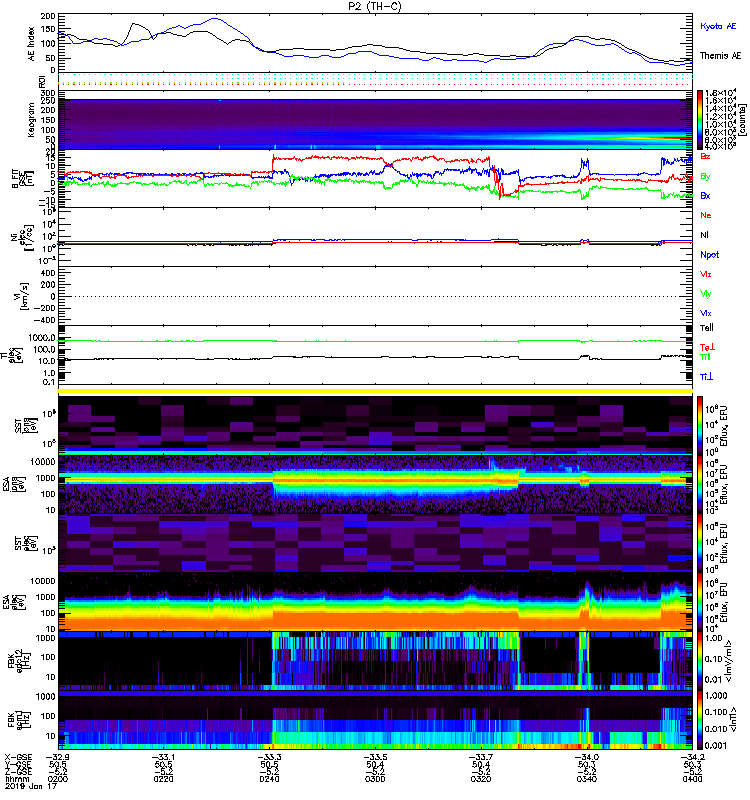Click the date label 2019 Jan 17
The image size is (750, 800).
coord(31,786)
